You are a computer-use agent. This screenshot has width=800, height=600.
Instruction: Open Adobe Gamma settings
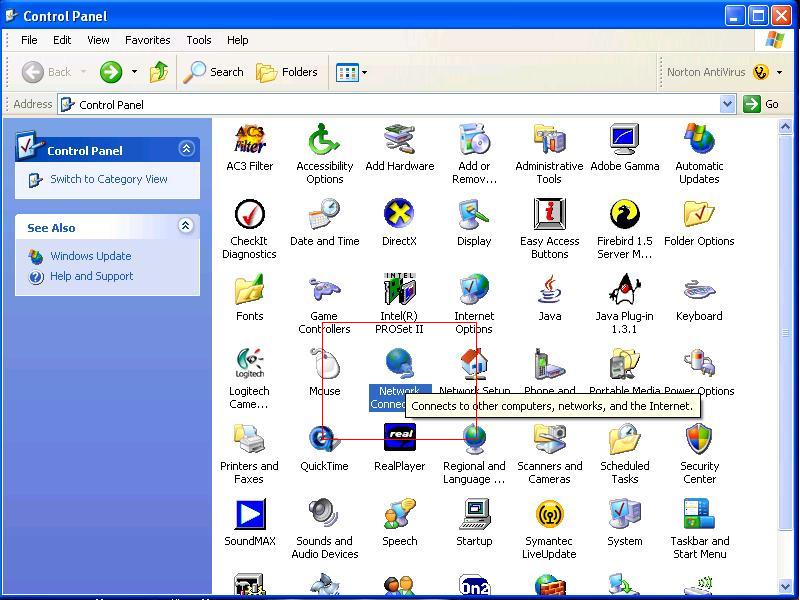(x=624, y=139)
